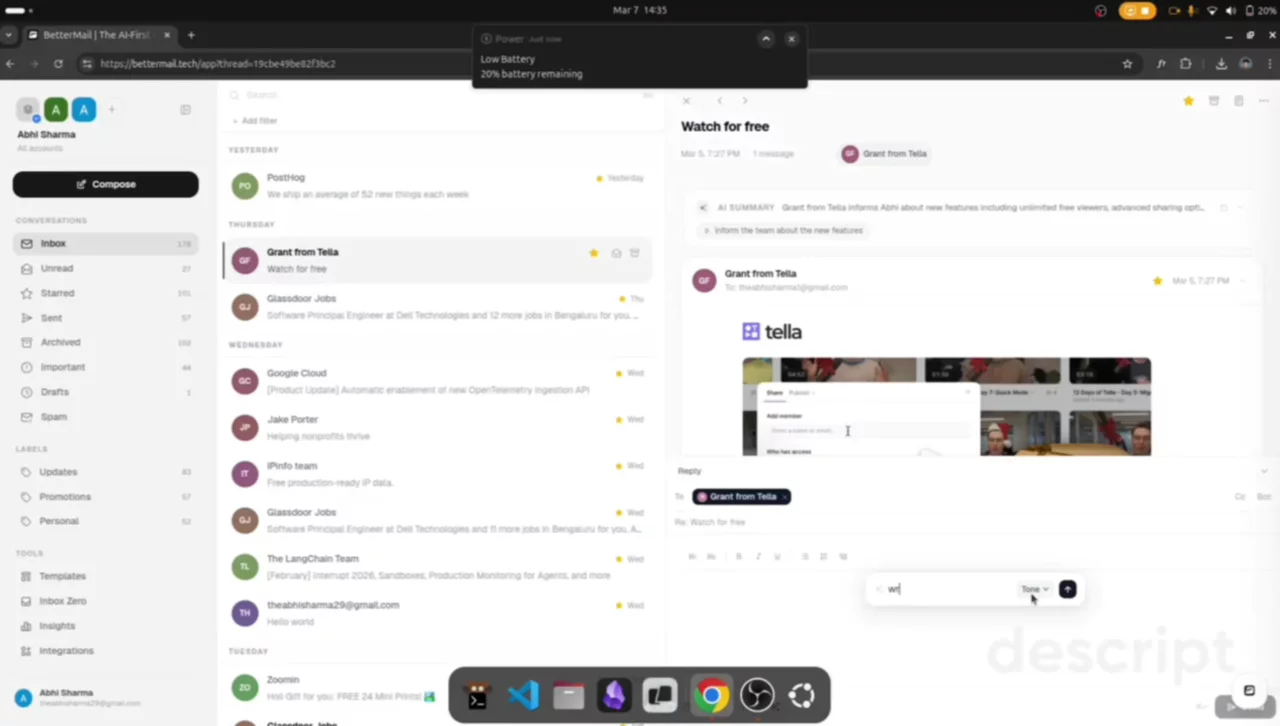Click the AI prompt text field
The height and width of the screenshot is (726, 1280).
[950, 590]
